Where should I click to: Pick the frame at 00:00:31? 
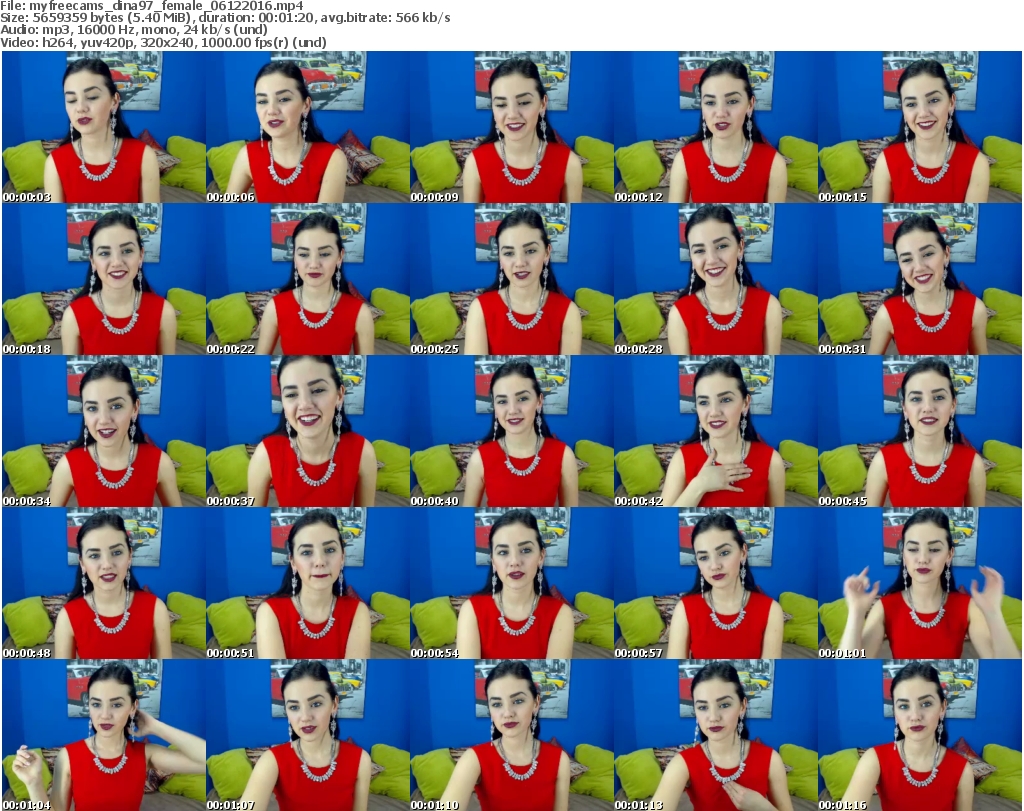(x=920, y=279)
